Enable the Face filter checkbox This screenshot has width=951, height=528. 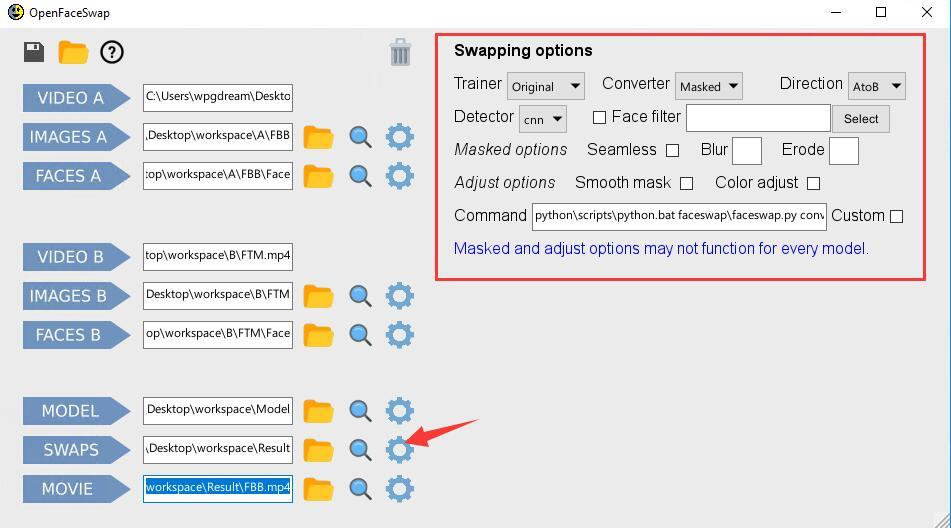599,118
